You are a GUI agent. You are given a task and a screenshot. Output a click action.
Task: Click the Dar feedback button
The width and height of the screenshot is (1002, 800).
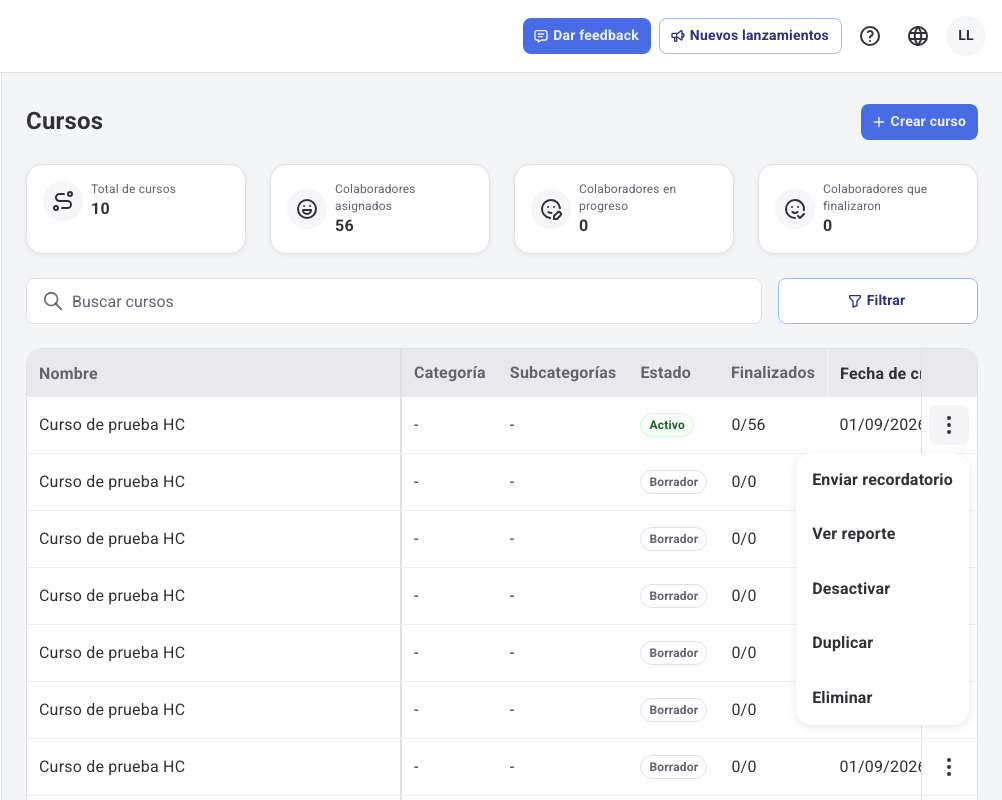[x=587, y=36]
